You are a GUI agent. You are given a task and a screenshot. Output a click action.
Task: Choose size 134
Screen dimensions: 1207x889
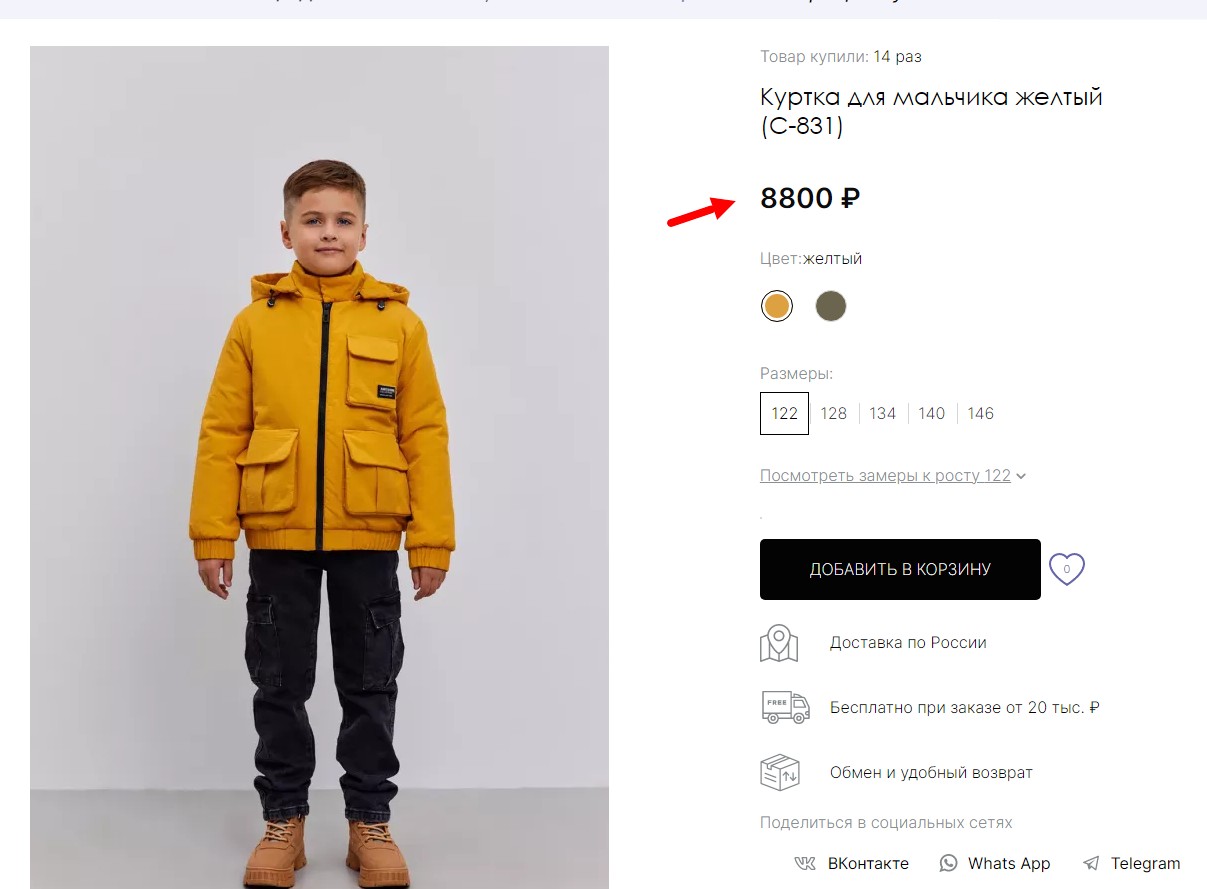point(882,413)
